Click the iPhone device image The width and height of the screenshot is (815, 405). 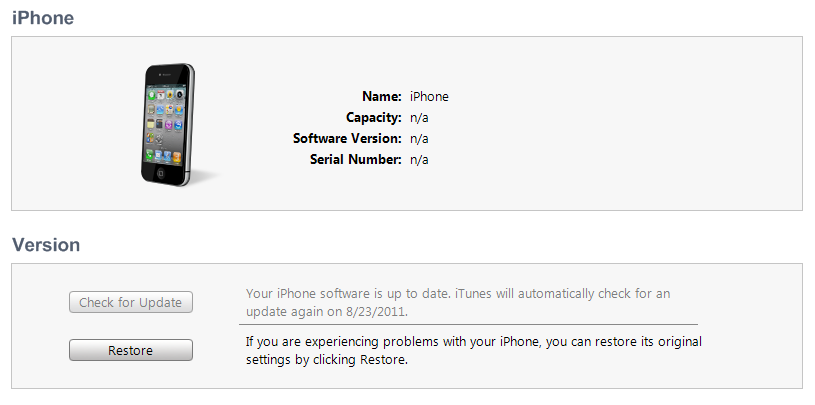pos(168,124)
